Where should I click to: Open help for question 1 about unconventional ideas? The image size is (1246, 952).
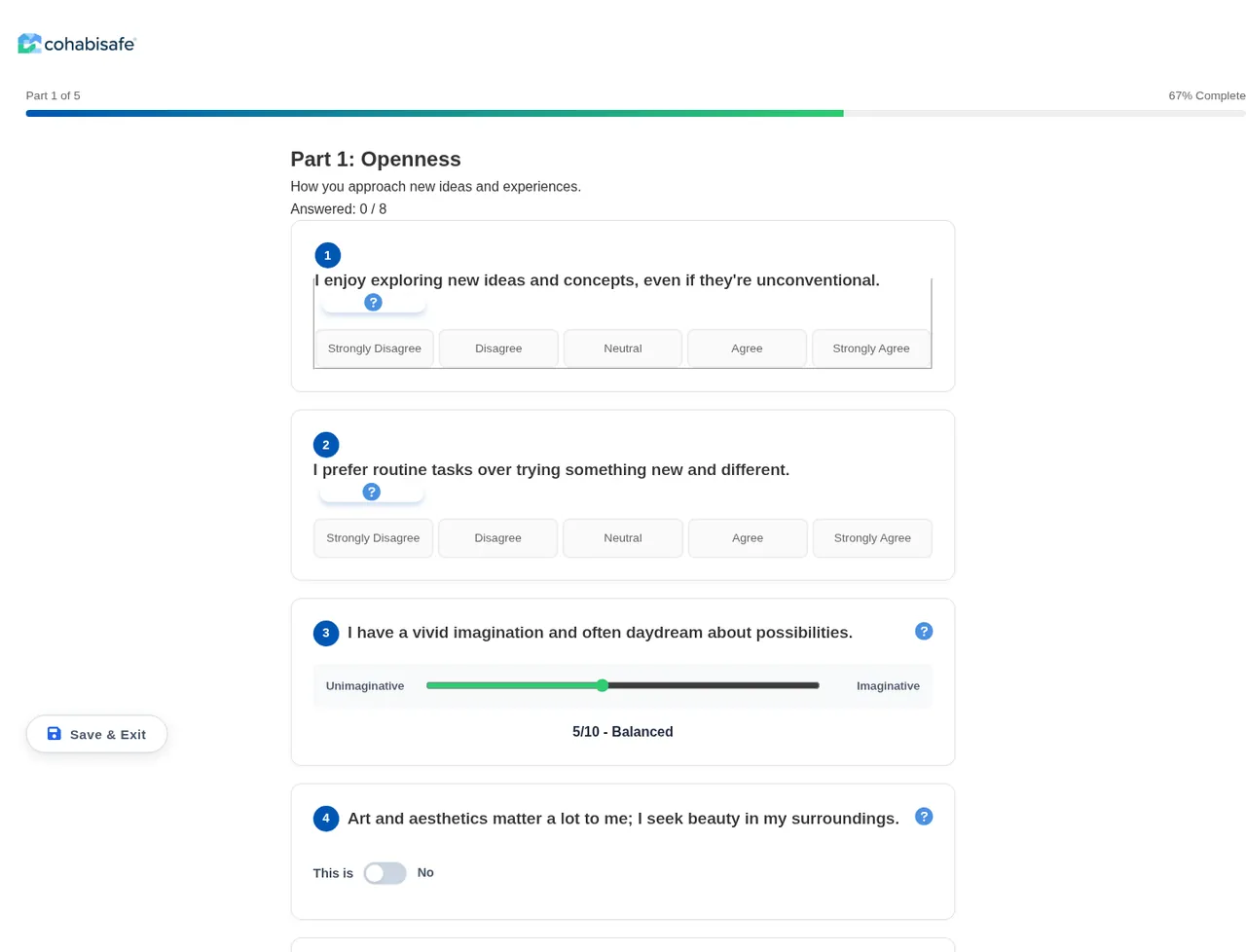[373, 303]
